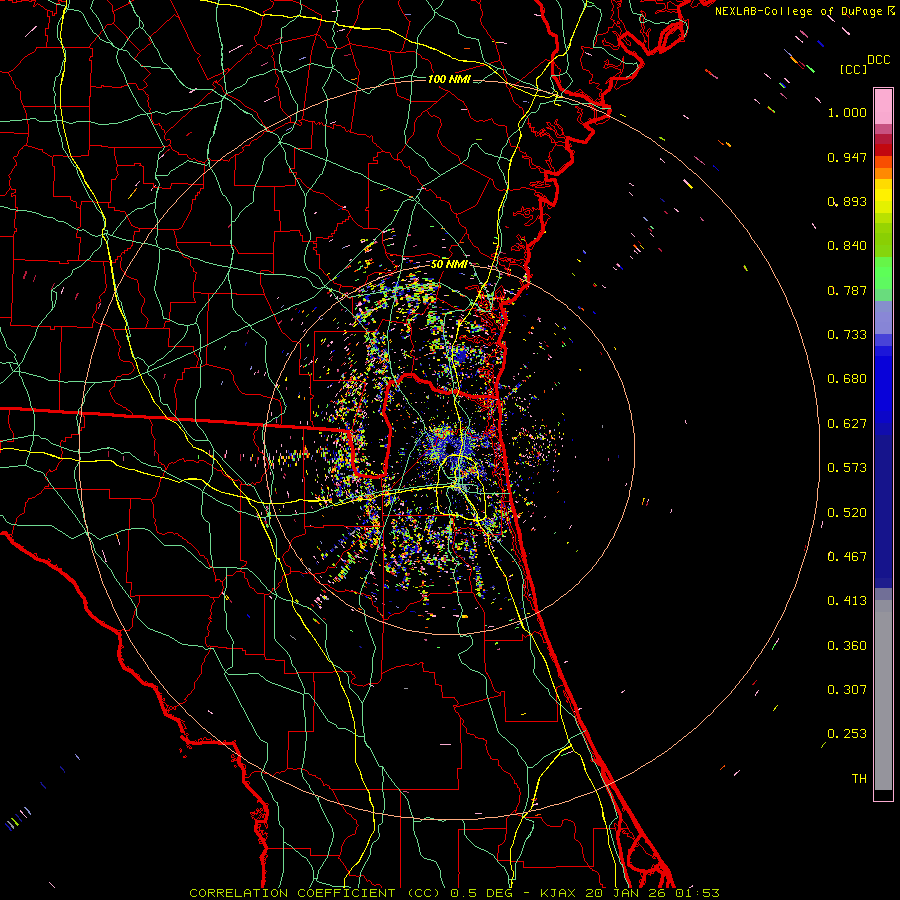Click the 0.413 legend value

[847, 601]
